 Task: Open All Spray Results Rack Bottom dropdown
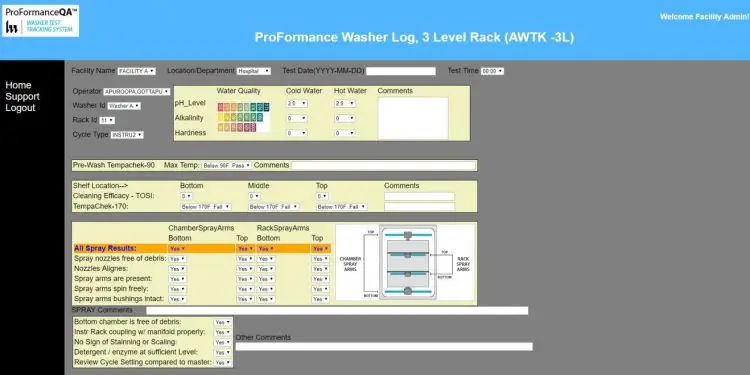[266, 249]
